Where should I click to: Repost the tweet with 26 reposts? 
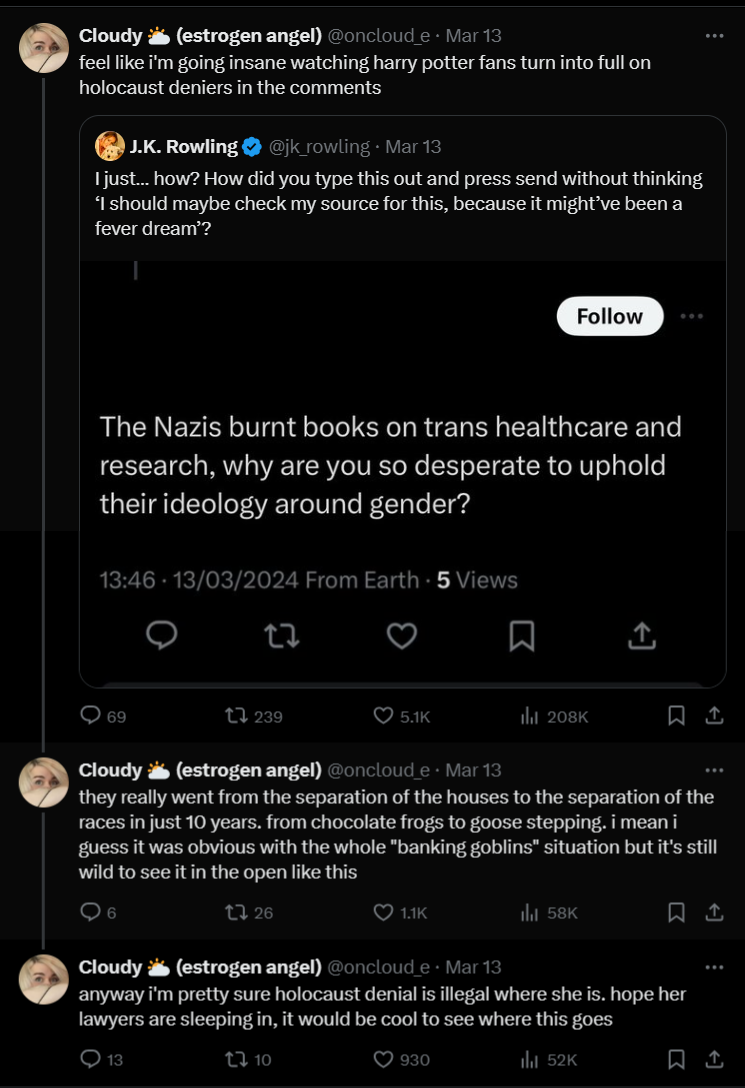point(237,912)
